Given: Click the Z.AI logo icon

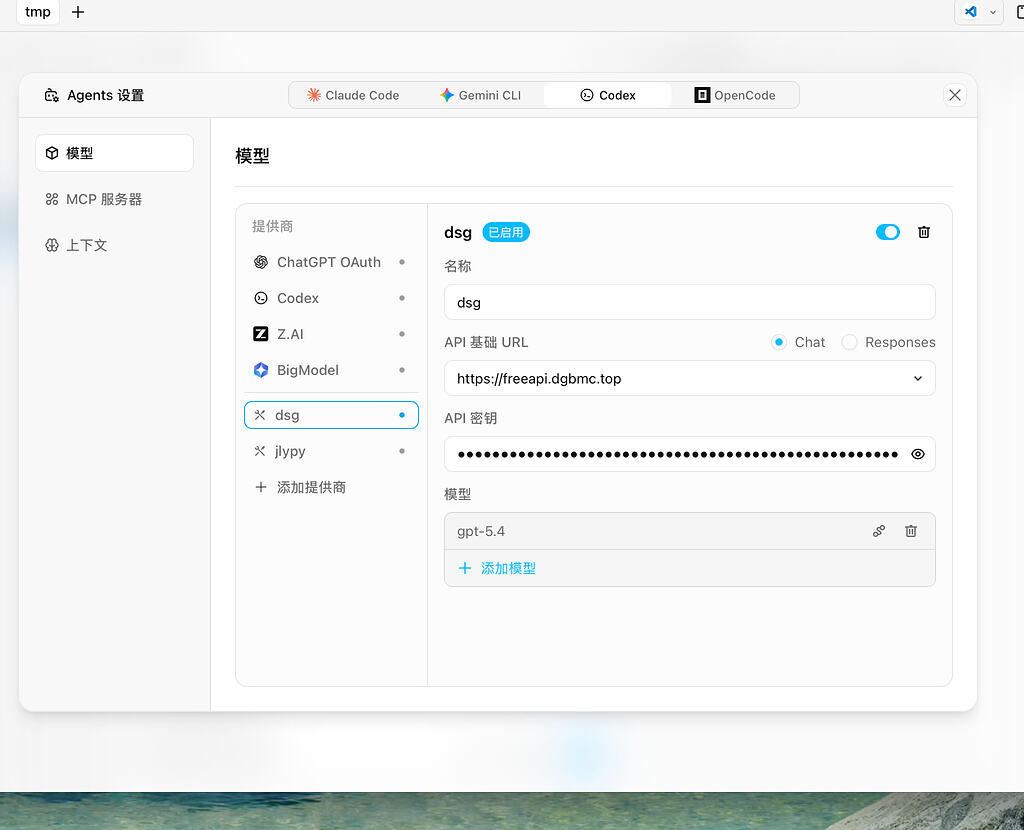Looking at the screenshot, I should point(261,334).
